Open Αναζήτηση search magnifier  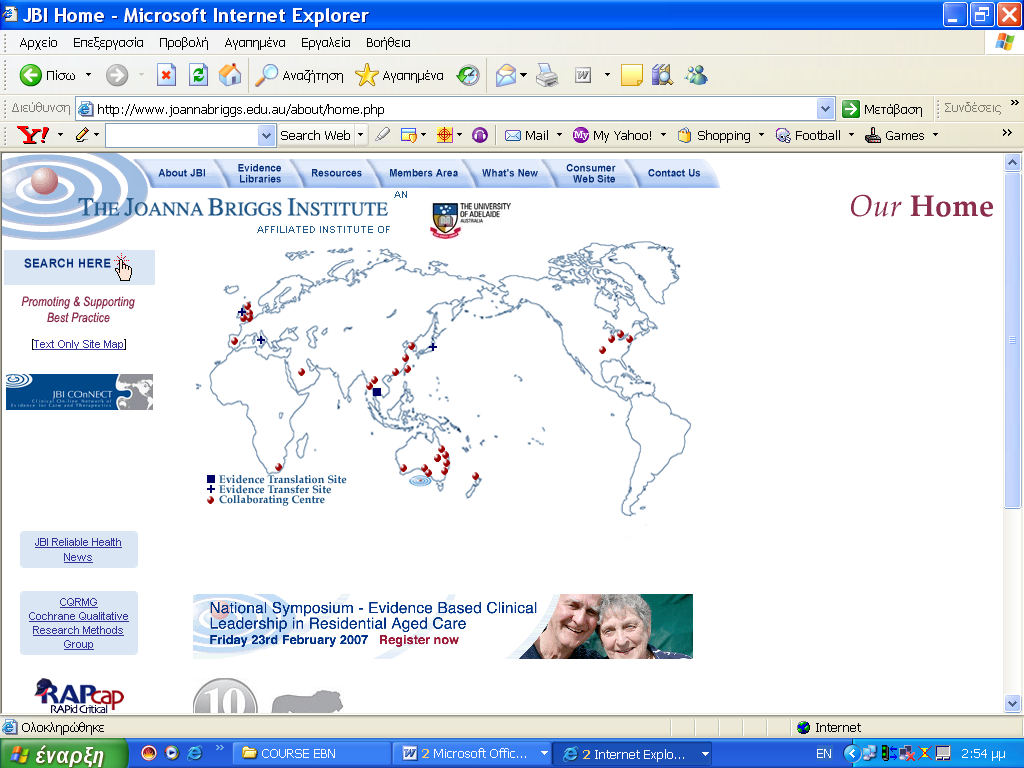pos(298,75)
